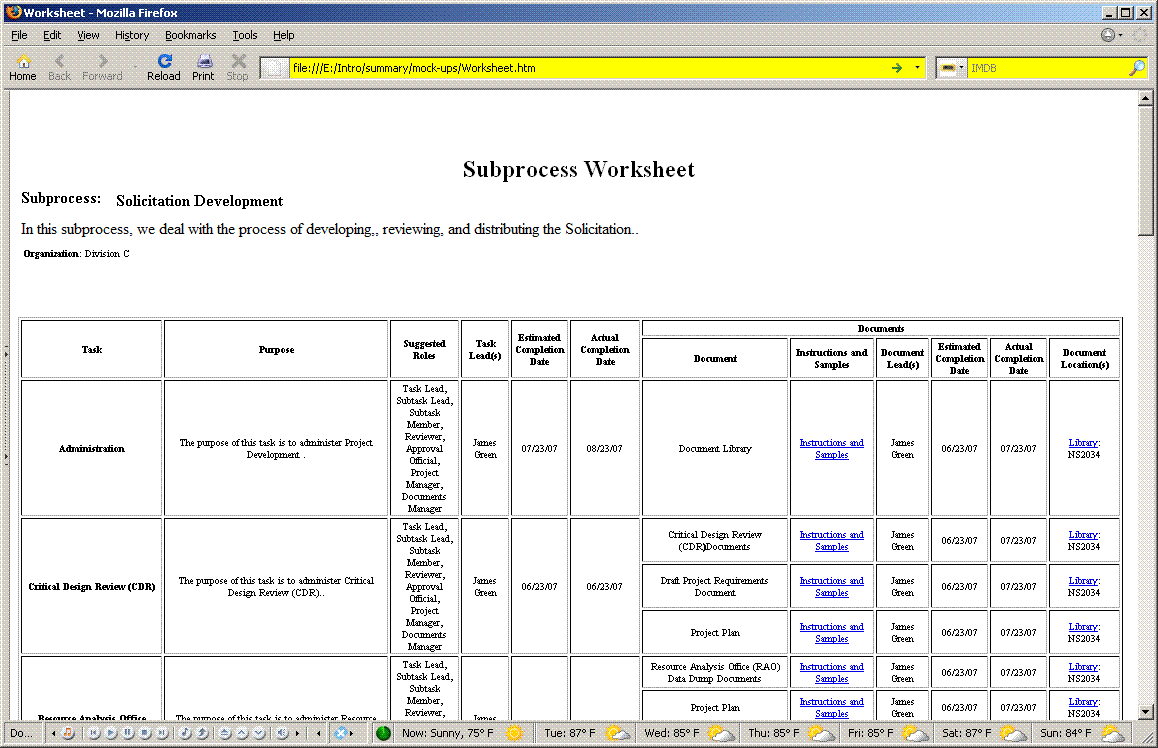Click the green Go arrow in address bar
The width and height of the screenshot is (1158, 748).
click(x=897, y=68)
